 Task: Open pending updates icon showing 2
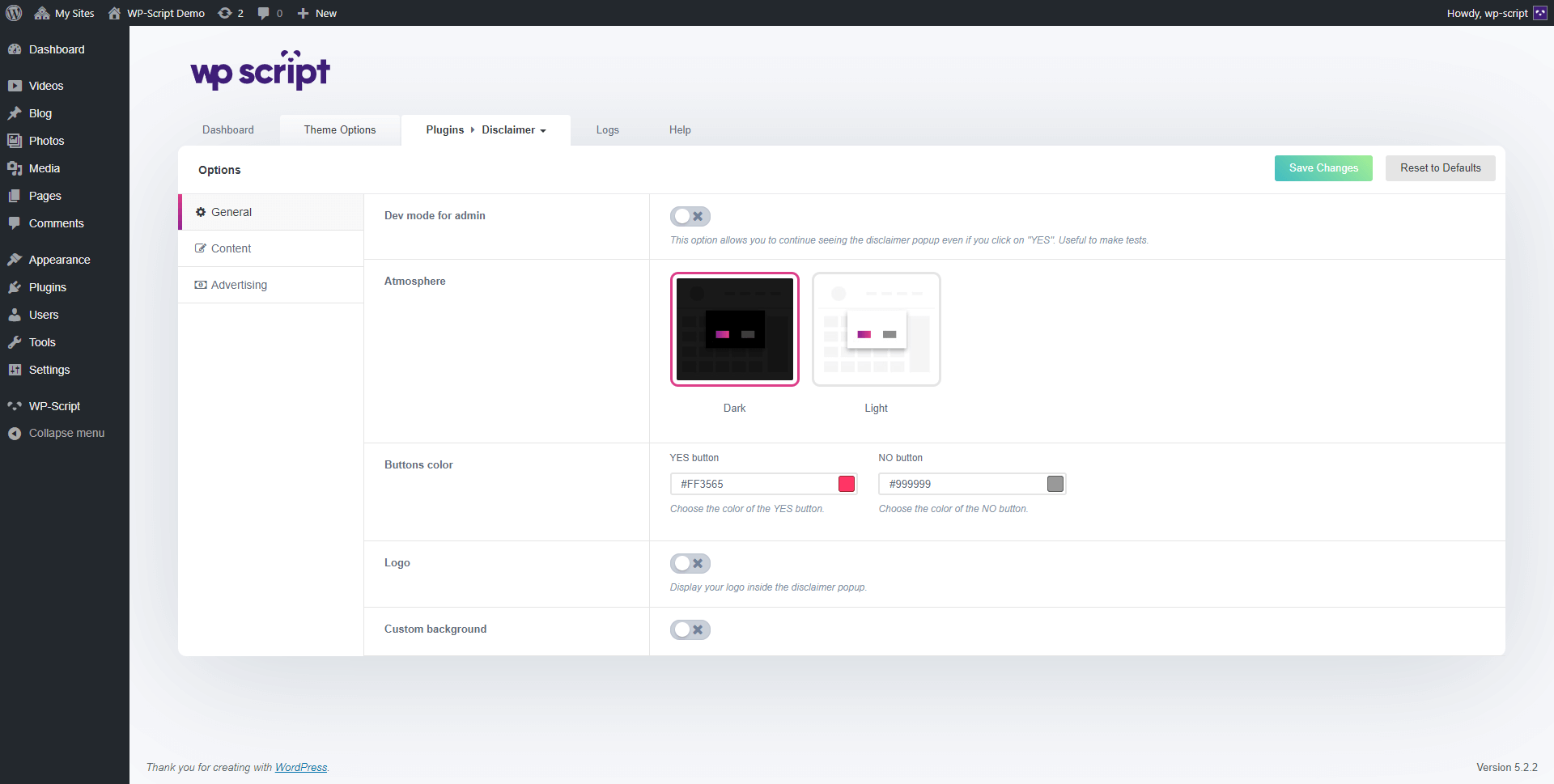(x=225, y=13)
